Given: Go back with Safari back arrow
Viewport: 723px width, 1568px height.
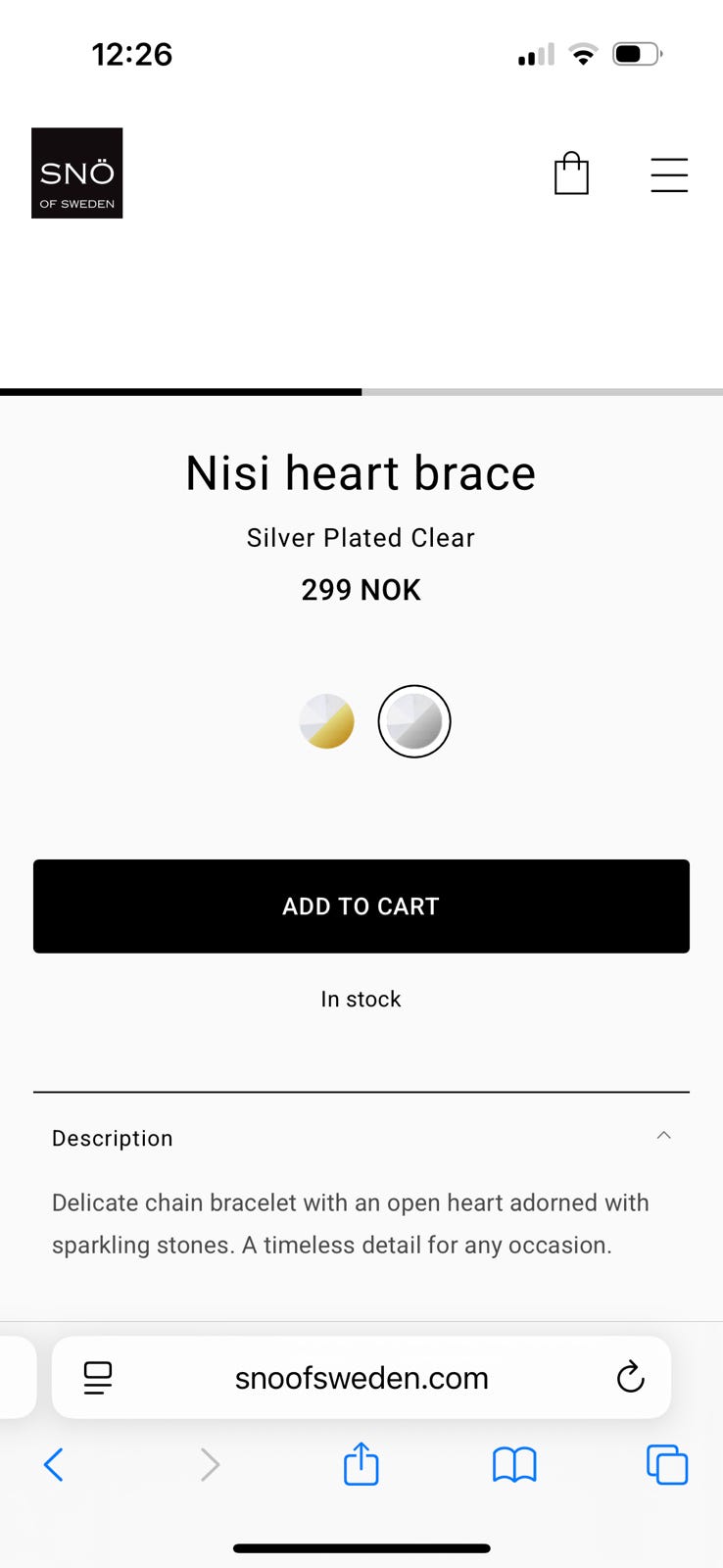Looking at the screenshot, I should [54, 1465].
